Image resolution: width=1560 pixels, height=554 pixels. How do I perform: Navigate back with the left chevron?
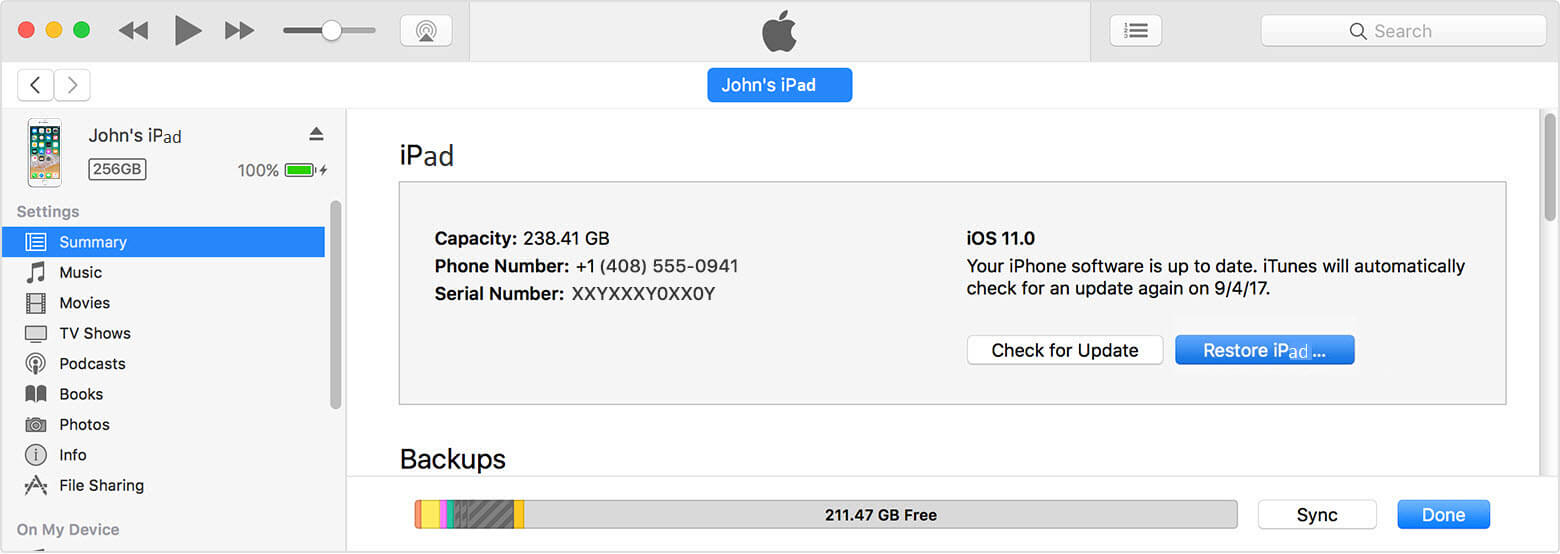(36, 85)
